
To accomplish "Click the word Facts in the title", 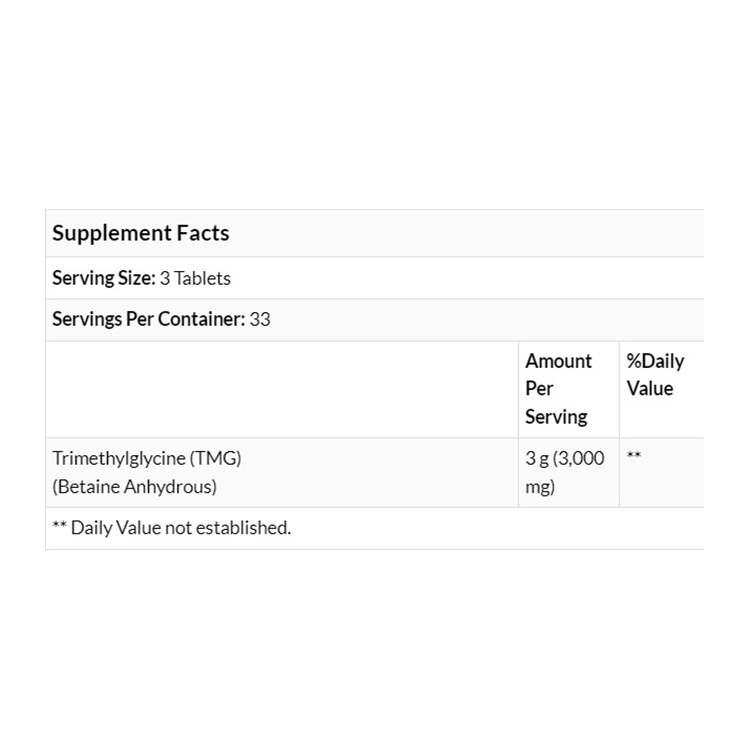I will click(x=203, y=233).
